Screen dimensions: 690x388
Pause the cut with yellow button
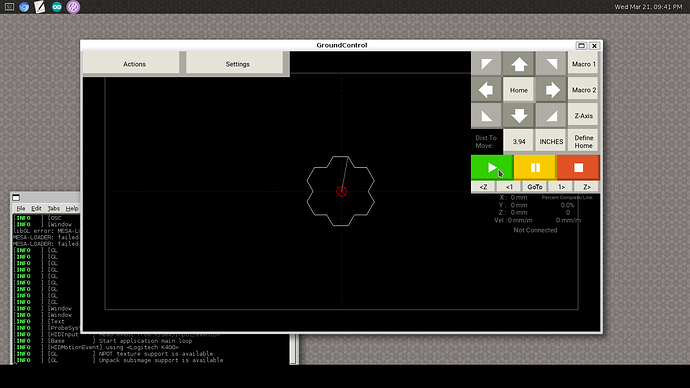535,168
